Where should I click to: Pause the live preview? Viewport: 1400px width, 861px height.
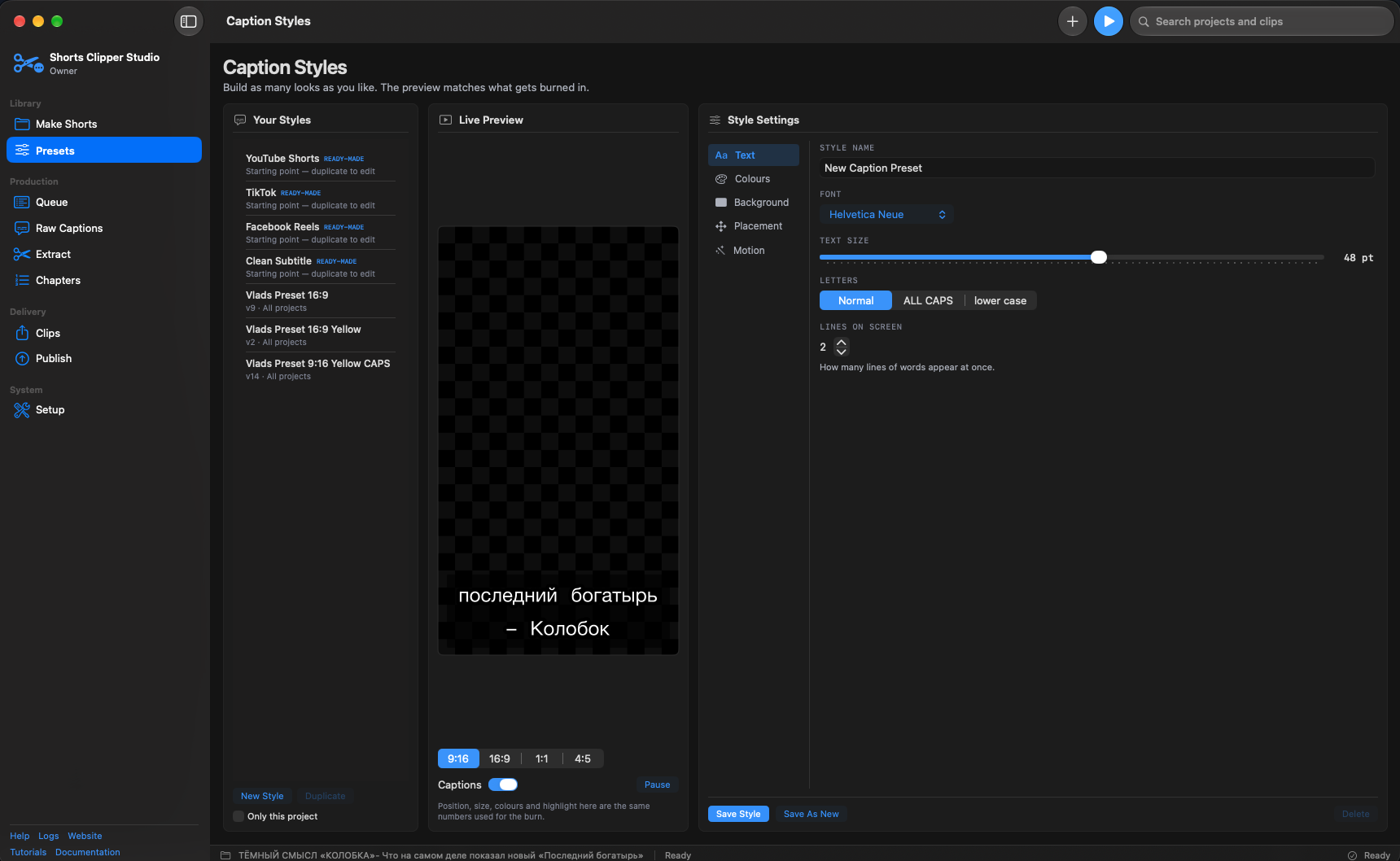point(658,785)
